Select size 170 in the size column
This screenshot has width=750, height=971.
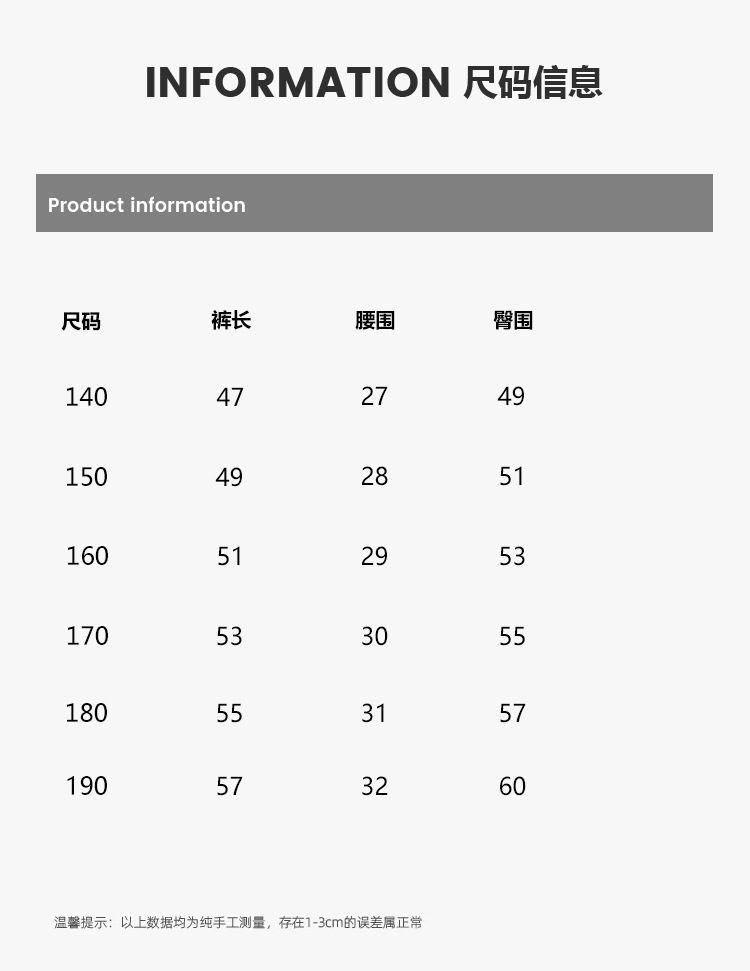coord(87,636)
